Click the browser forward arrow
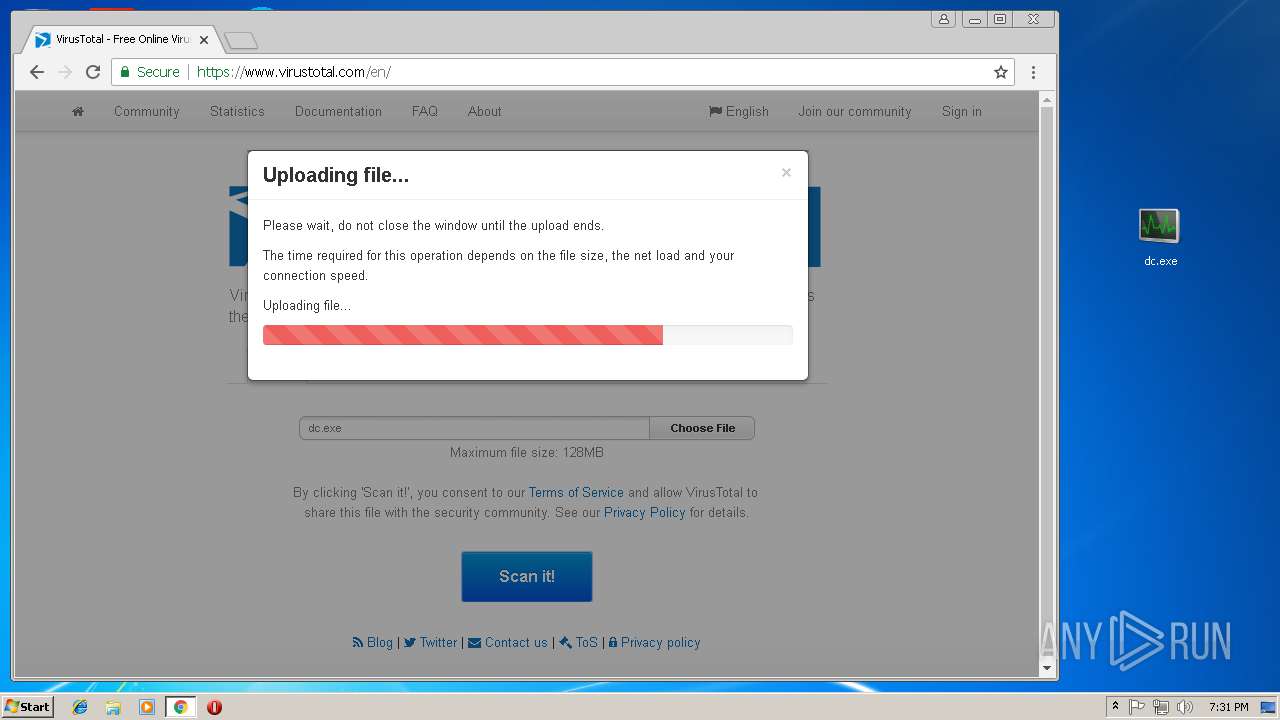Image resolution: width=1280 pixels, height=720 pixels. pos(65,72)
